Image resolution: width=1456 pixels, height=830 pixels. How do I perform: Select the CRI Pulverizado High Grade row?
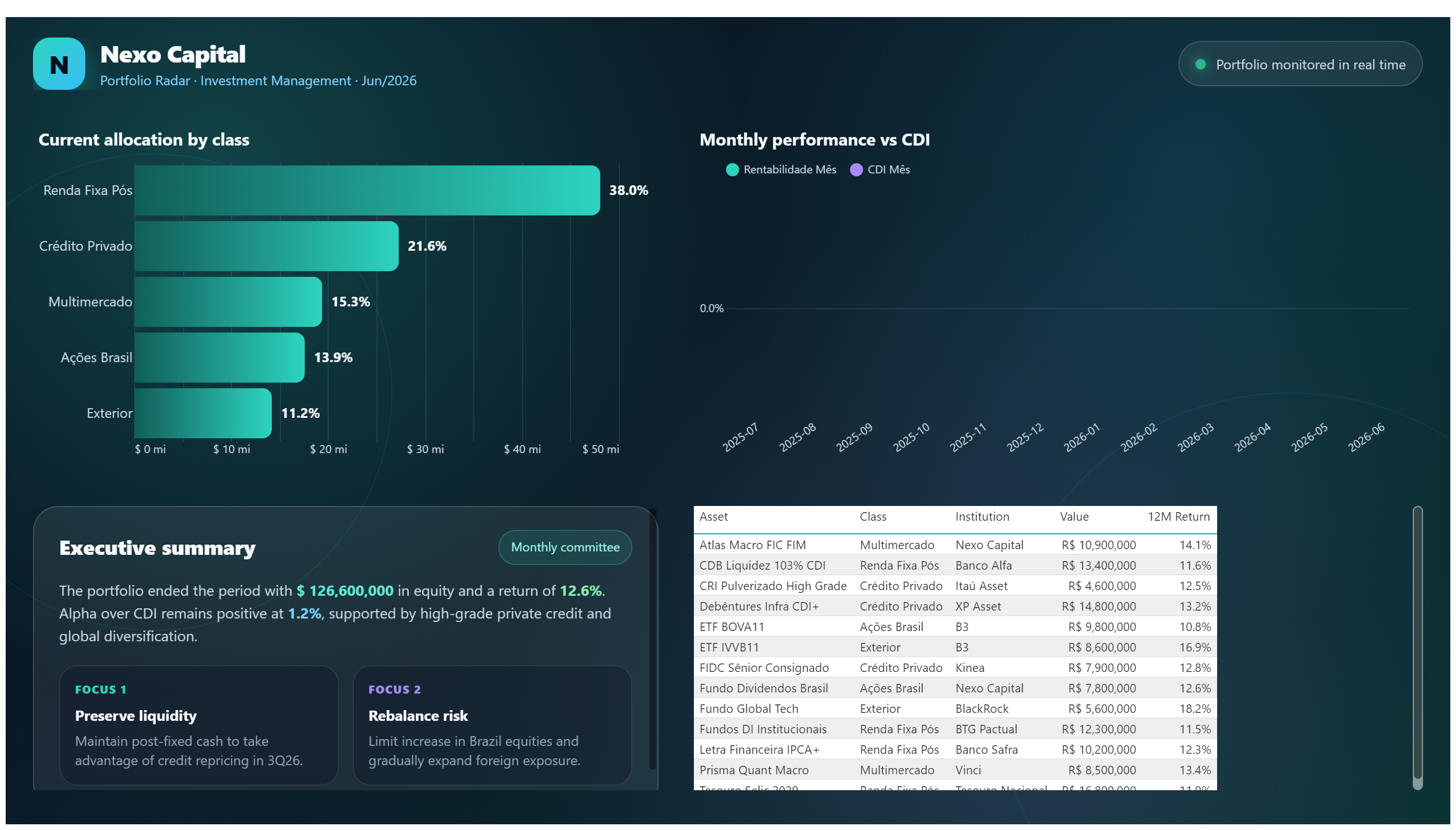[x=954, y=586]
